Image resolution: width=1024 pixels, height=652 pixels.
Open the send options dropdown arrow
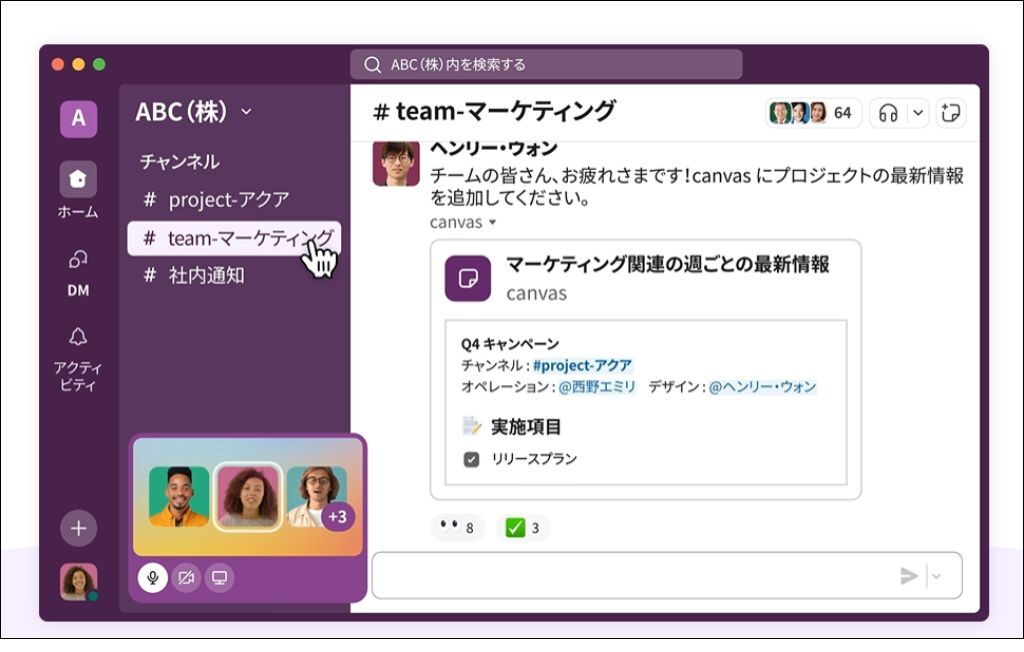click(936, 576)
